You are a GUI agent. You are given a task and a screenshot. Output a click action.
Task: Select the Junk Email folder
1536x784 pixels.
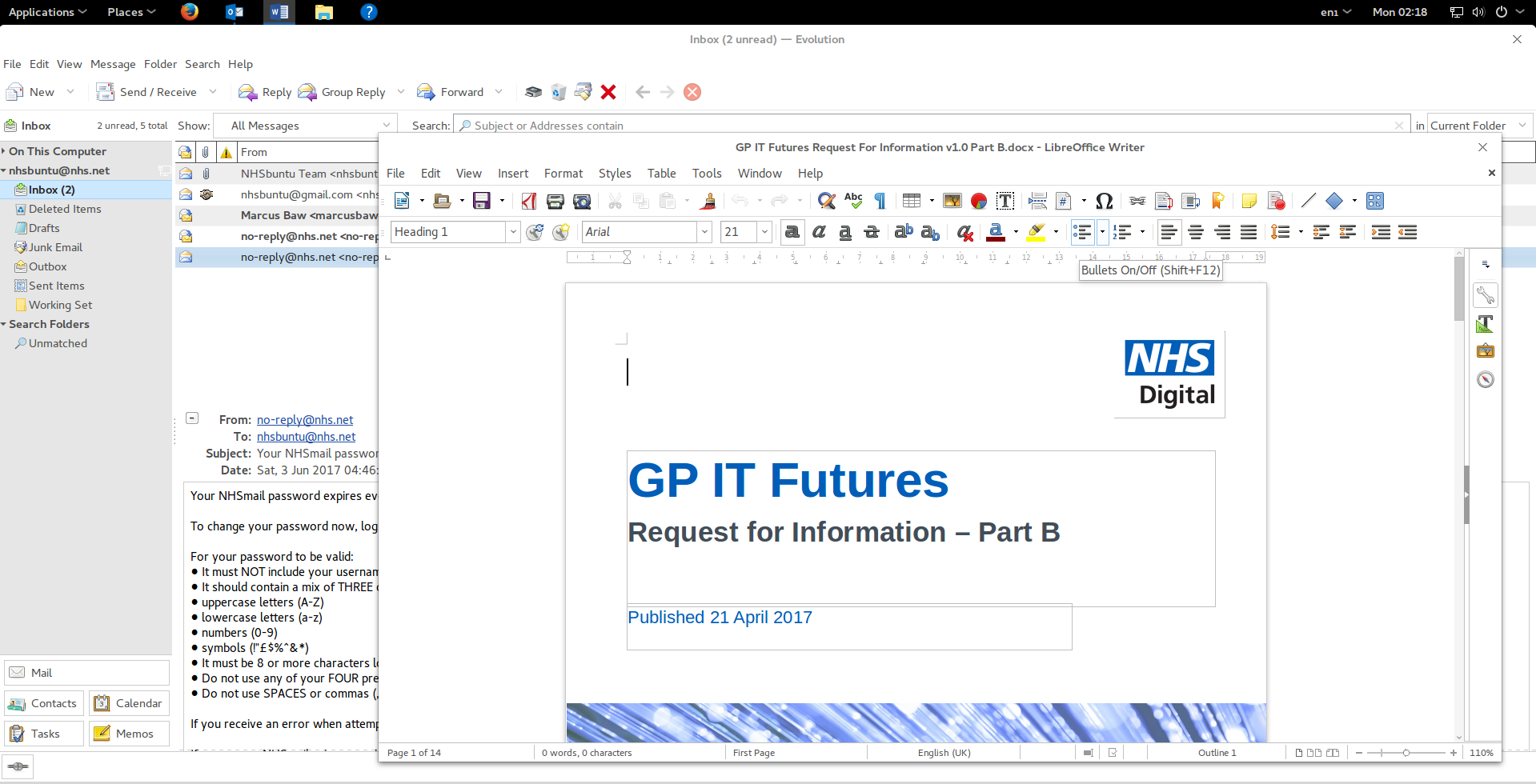coord(55,247)
